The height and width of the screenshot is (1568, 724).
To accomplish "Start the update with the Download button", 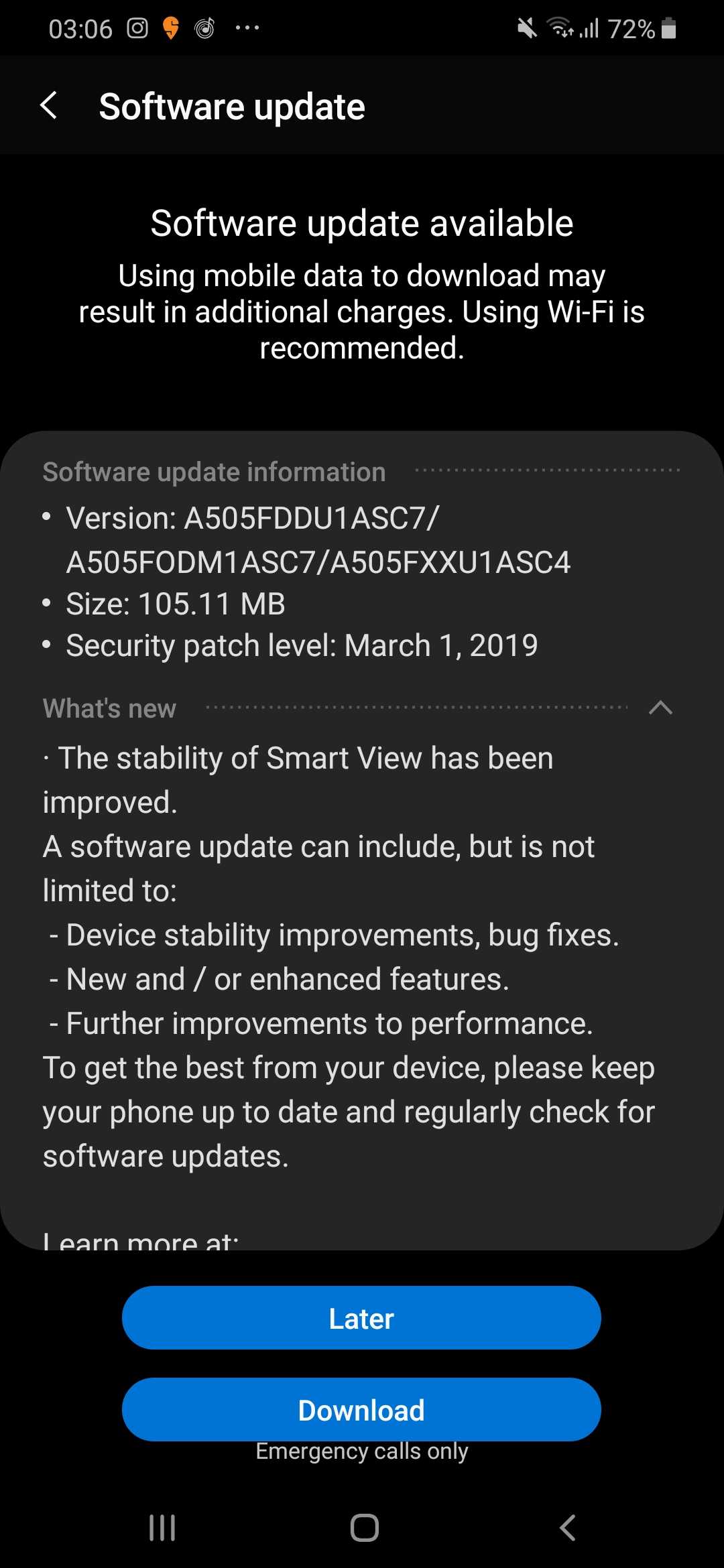I will (361, 1409).
